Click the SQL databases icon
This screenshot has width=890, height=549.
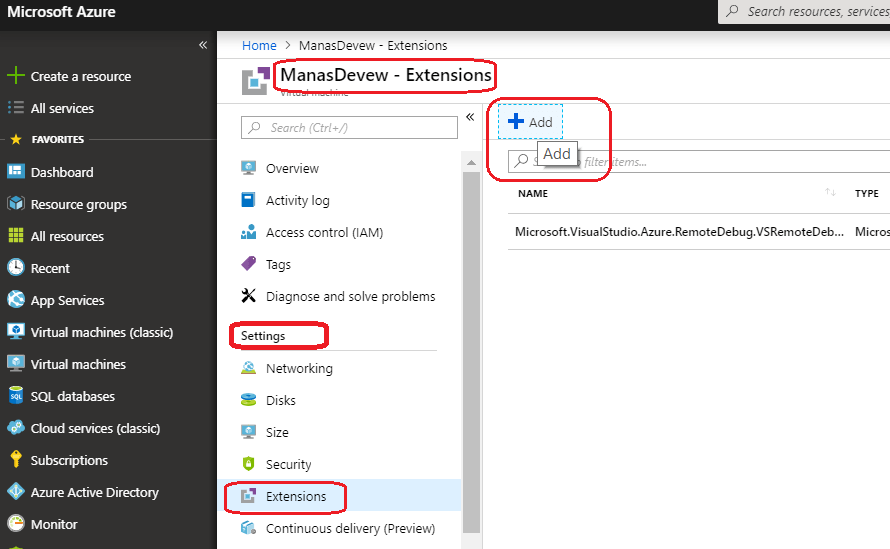click(x=16, y=396)
